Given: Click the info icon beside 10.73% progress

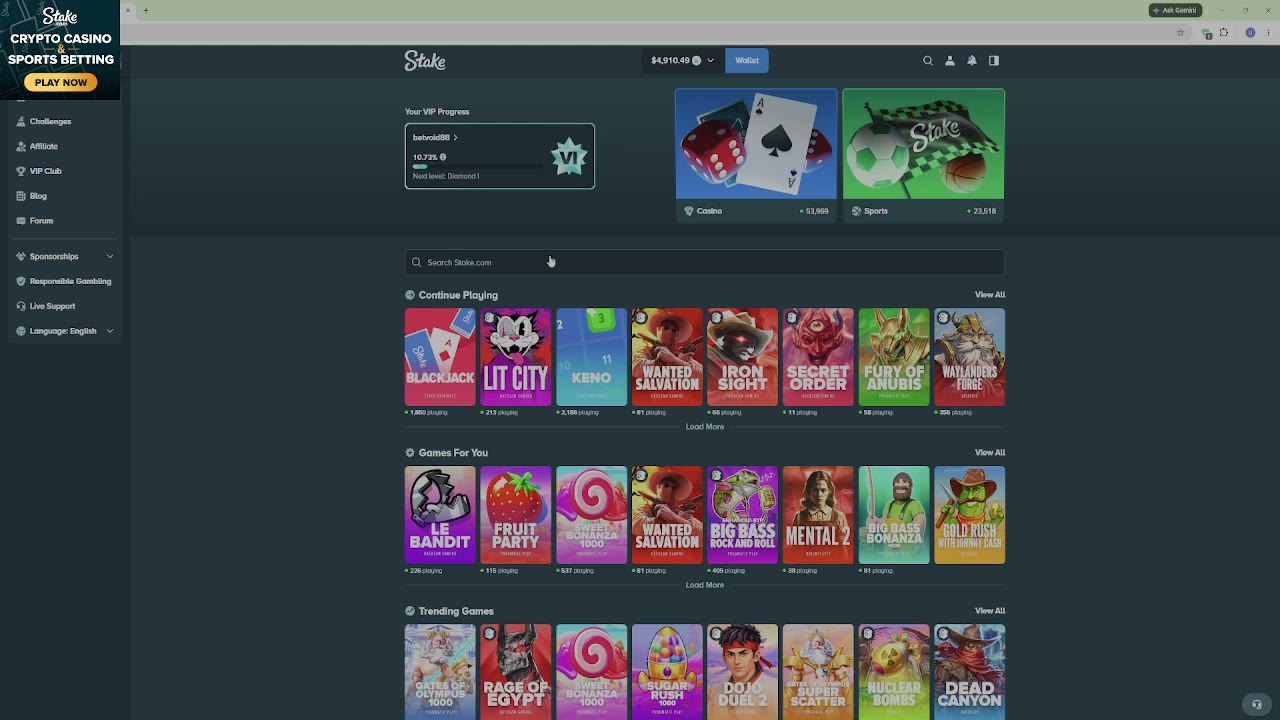Looking at the screenshot, I should click(x=443, y=157).
